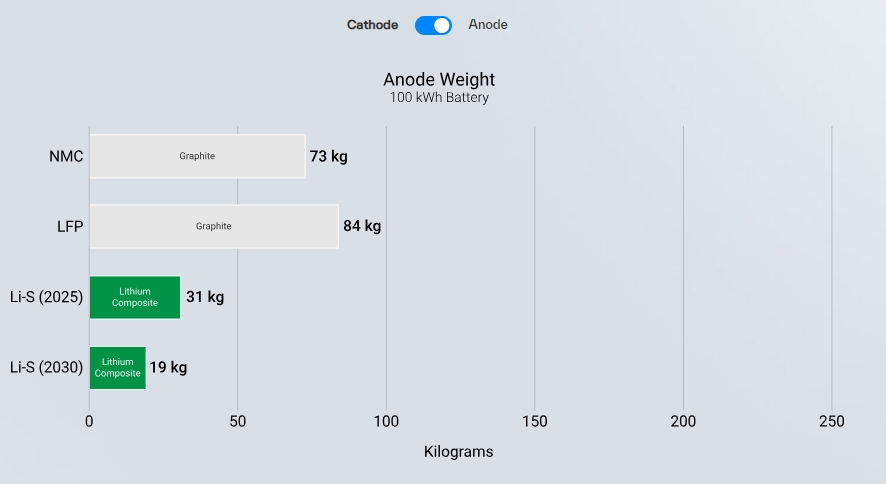Click the 250 tick on the axis
The width and height of the screenshot is (886, 484).
(x=832, y=421)
